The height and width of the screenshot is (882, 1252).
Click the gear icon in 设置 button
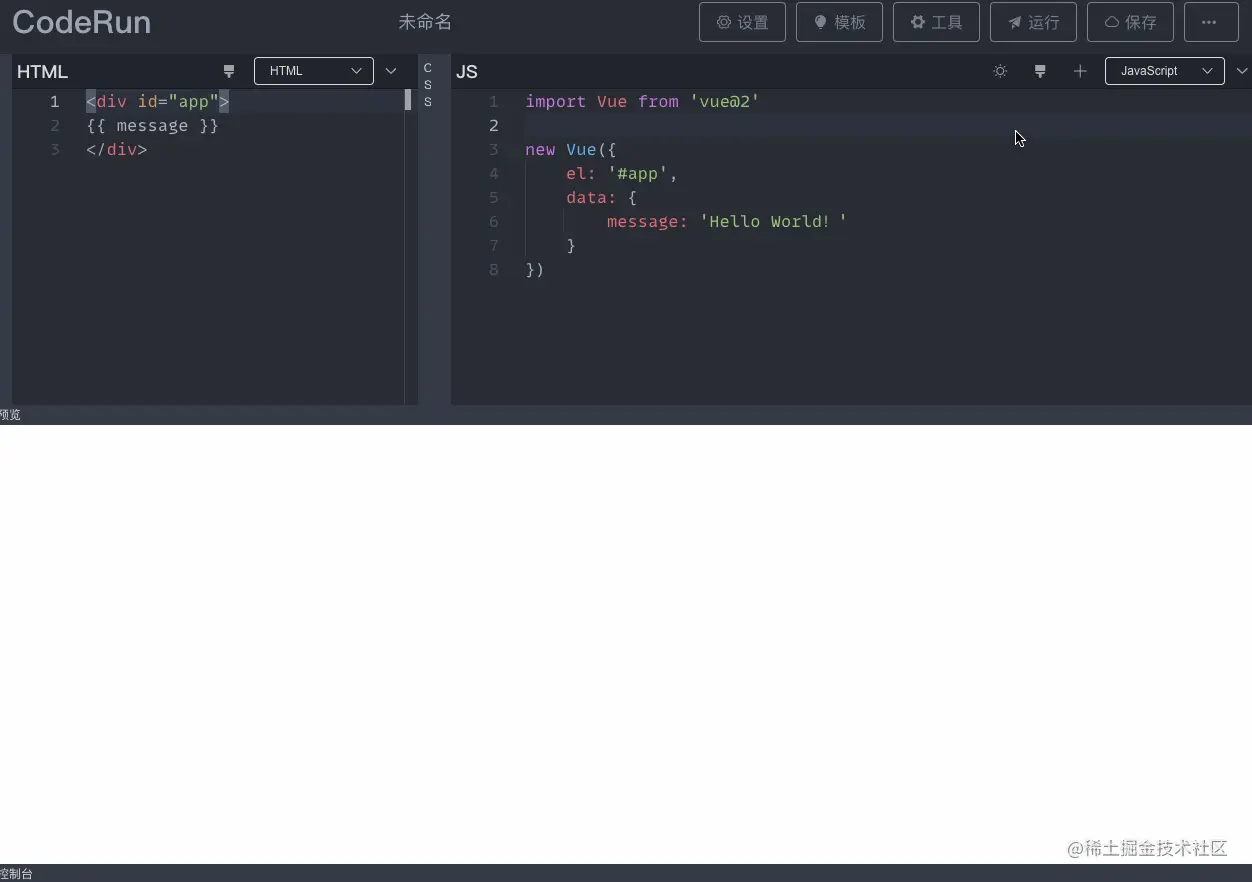[x=724, y=22]
